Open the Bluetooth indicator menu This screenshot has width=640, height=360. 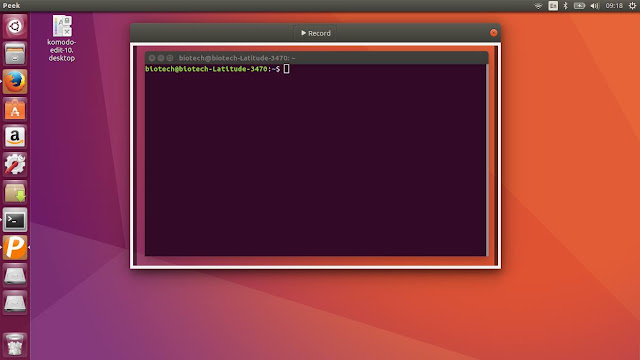pos(565,6)
